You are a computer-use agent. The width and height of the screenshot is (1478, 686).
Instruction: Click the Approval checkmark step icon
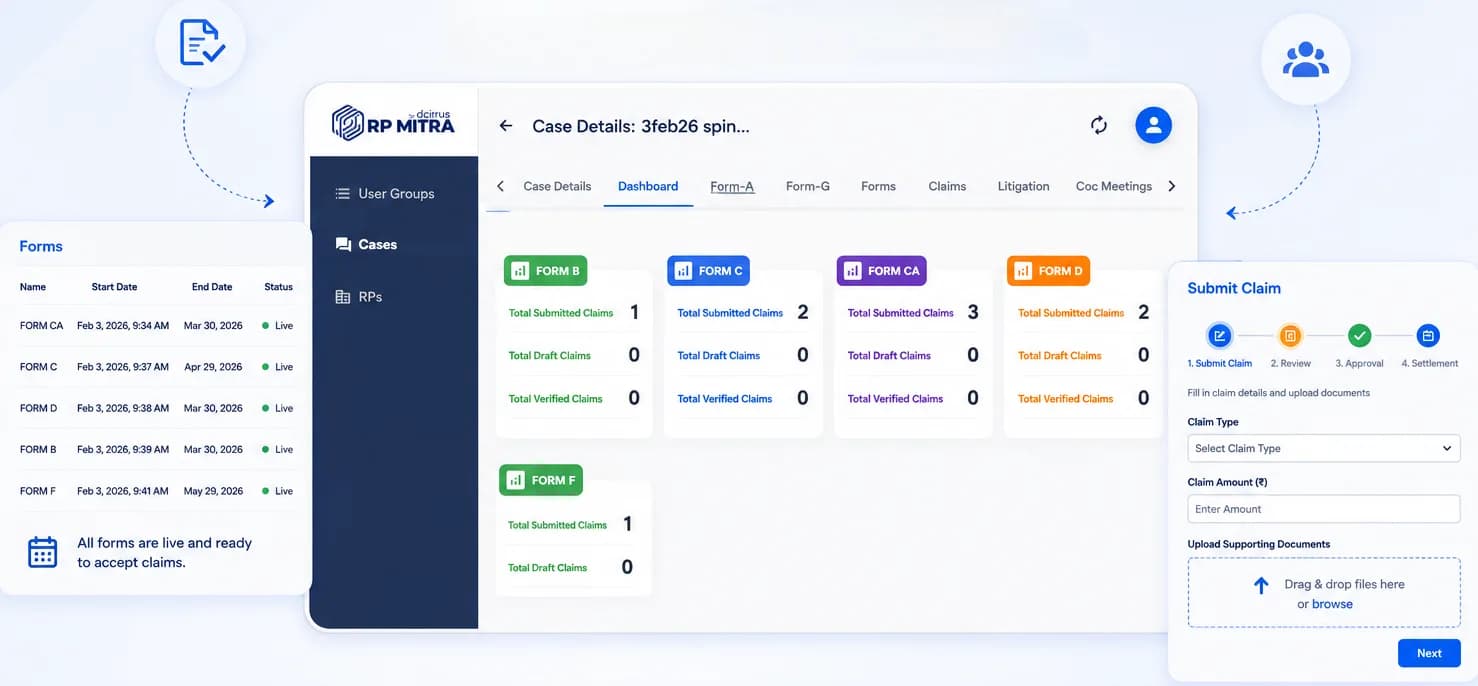pos(1359,336)
